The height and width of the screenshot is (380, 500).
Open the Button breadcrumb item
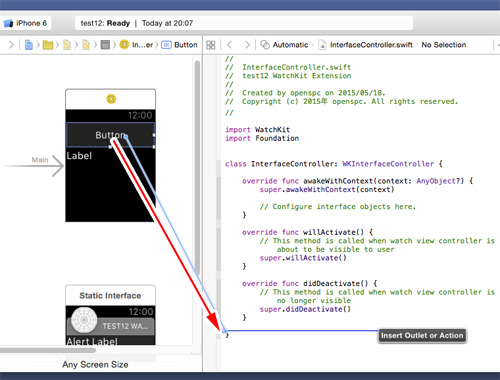coord(179,45)
